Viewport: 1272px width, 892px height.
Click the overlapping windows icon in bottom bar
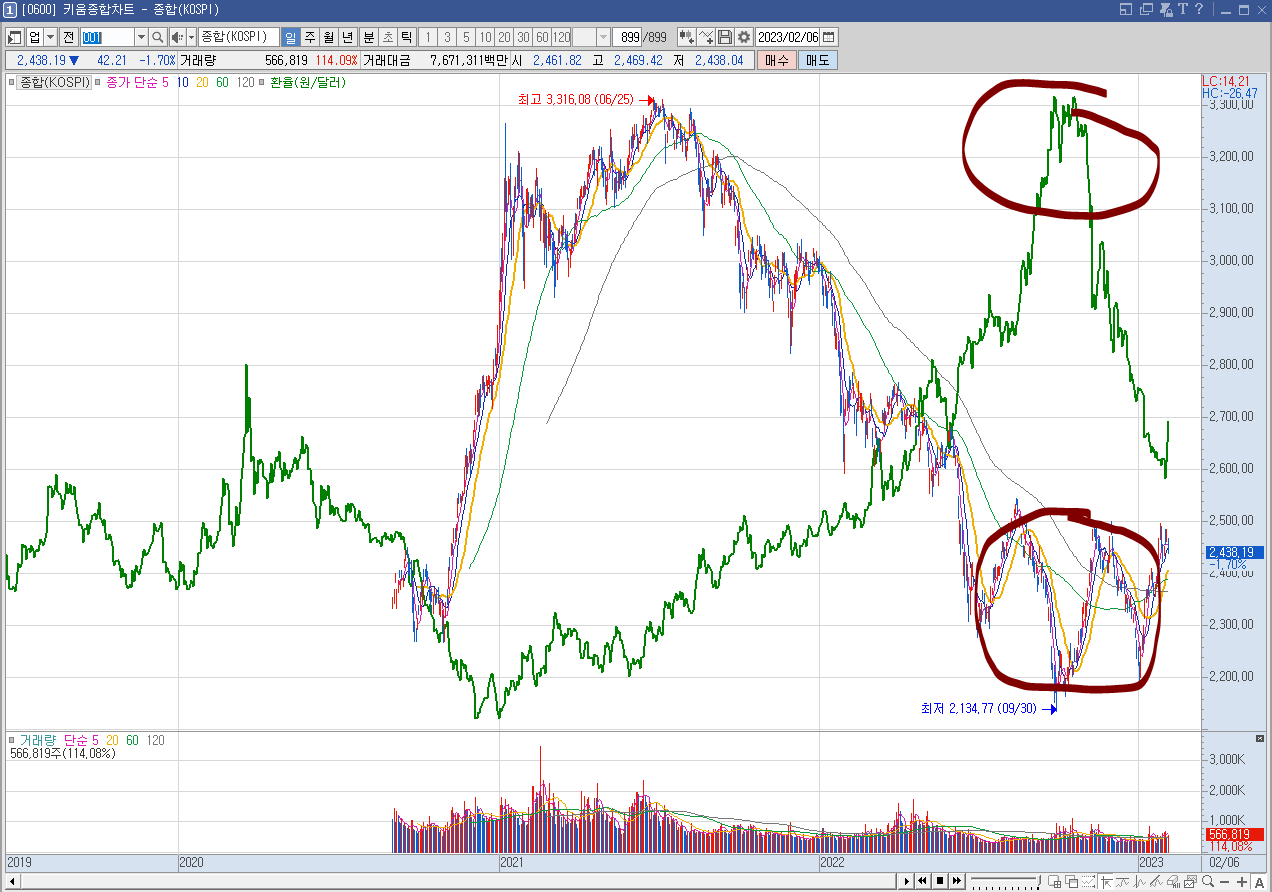[x=1071, y=881]
